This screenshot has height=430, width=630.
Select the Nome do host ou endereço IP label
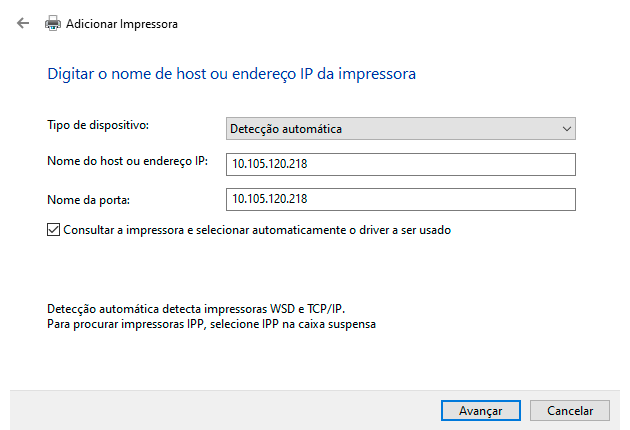point(127,161)
